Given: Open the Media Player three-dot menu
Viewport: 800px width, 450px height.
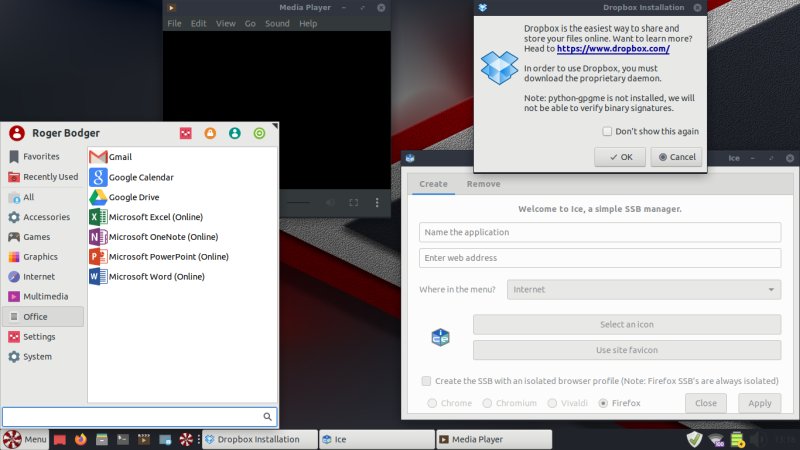Looking at the screenshot, I should [x=376, y=203].
